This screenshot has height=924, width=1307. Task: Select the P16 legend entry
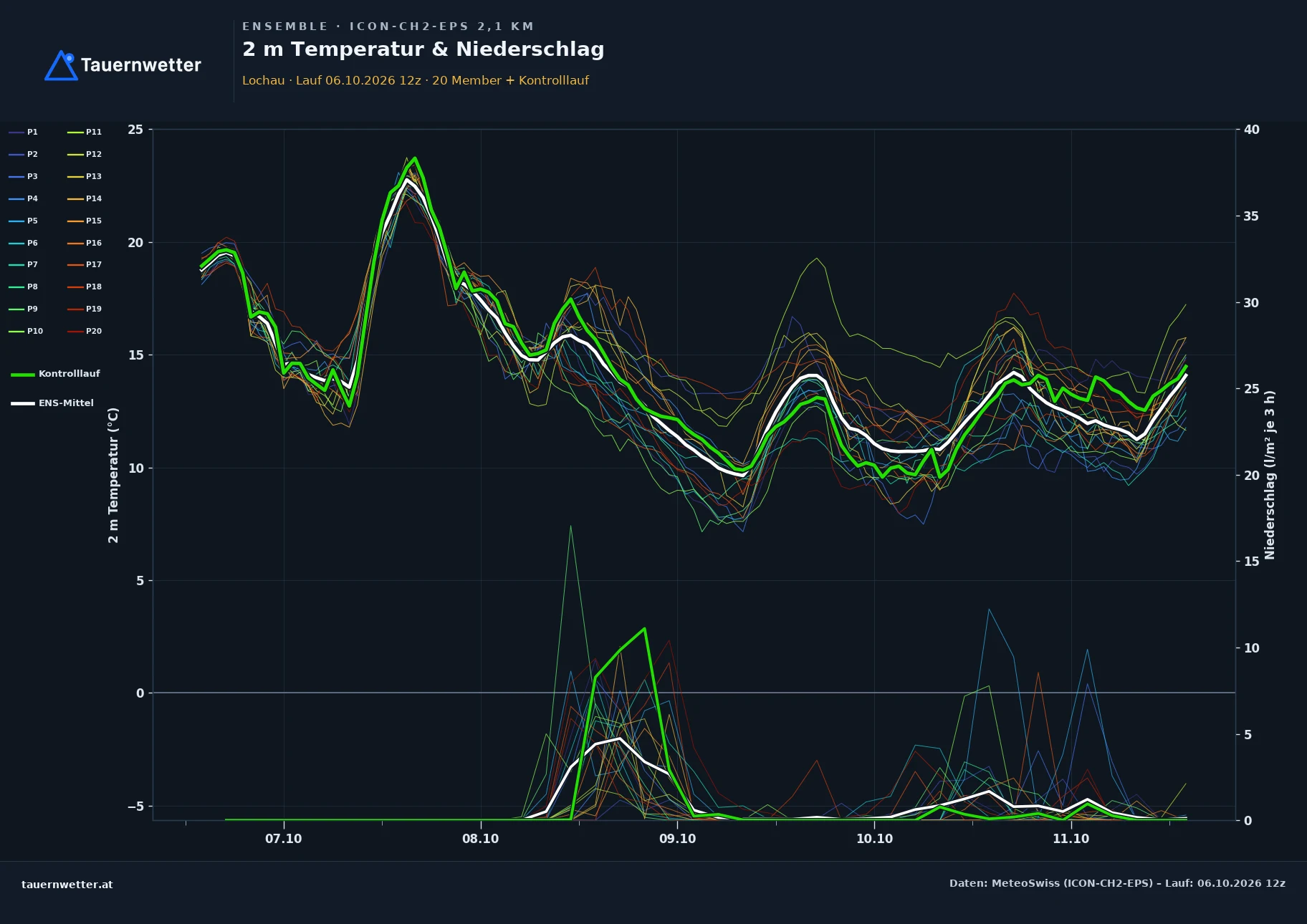pos(85,244)
